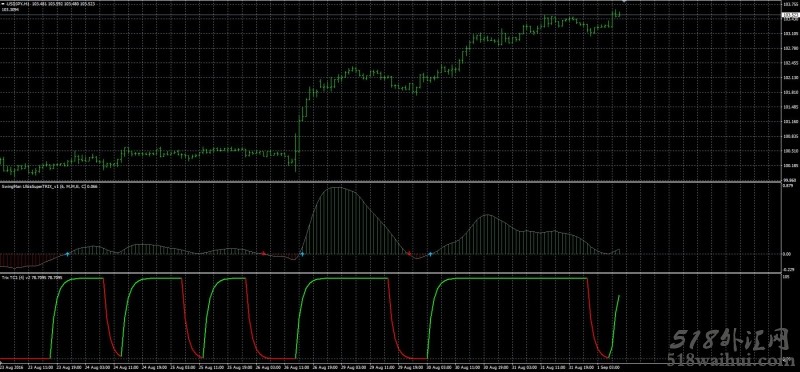Click the last blue arrow signal in TRIX panel

tap(430, 254)
